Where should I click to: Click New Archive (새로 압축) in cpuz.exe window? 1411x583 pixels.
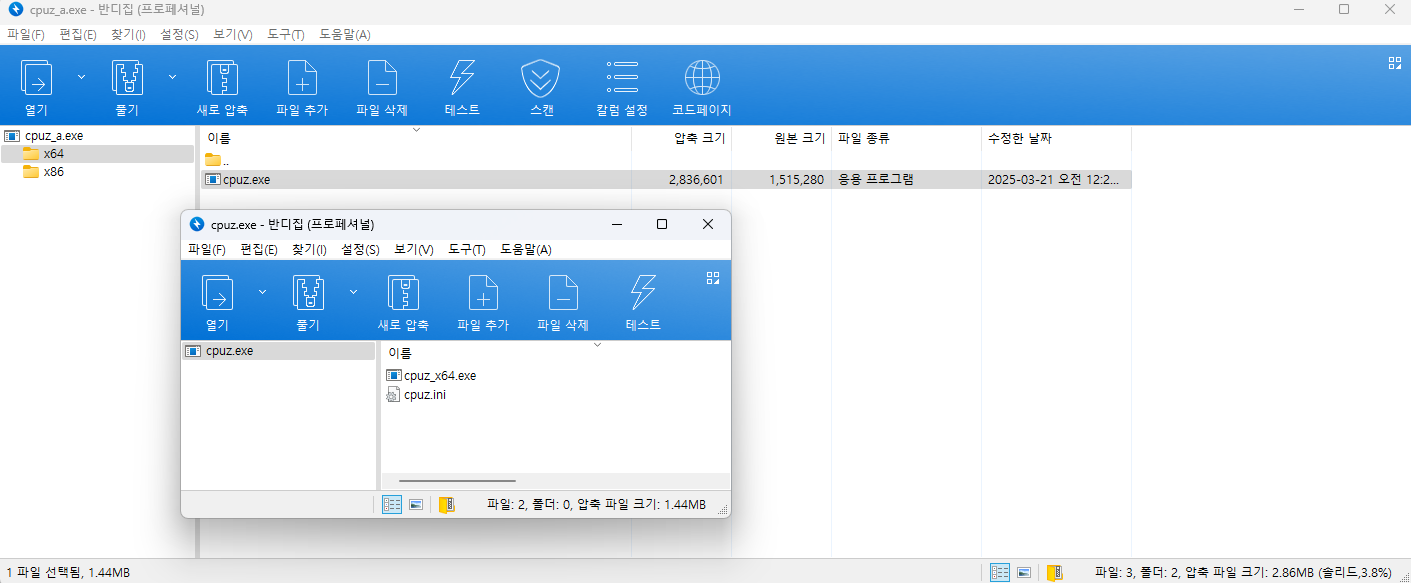tap(403, 303)
